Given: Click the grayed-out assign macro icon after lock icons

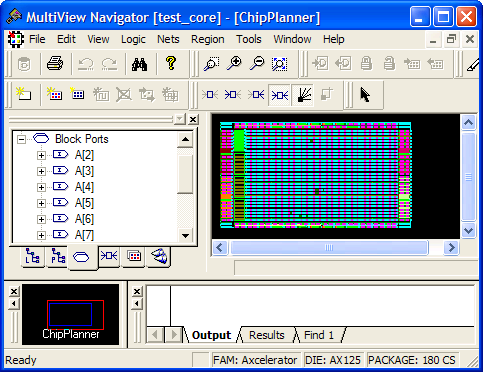Looking at the screenshot, I should (412, 63).
